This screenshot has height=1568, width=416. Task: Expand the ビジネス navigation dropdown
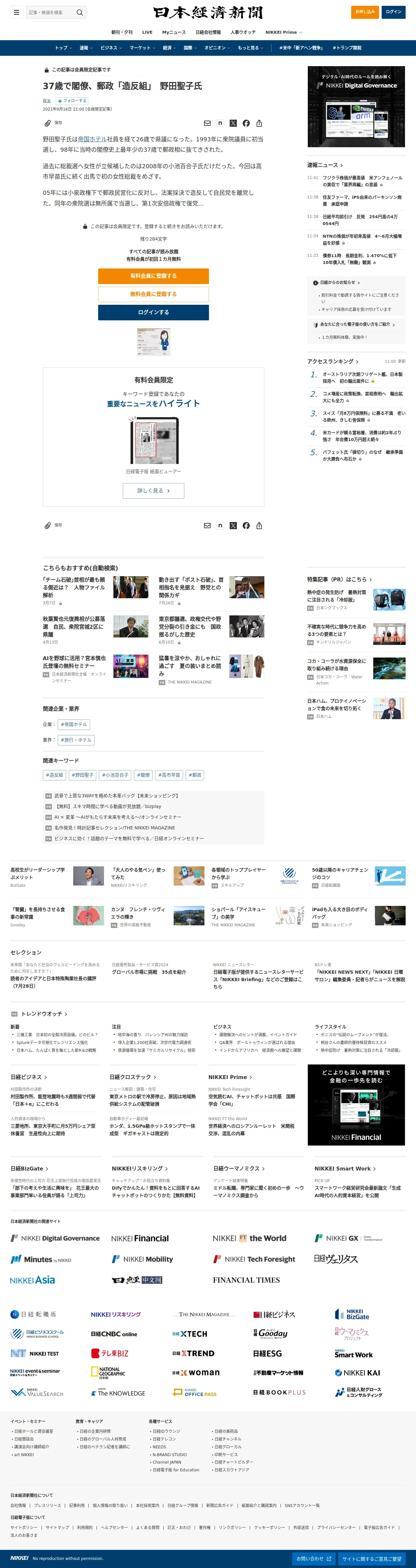[111, 47]
